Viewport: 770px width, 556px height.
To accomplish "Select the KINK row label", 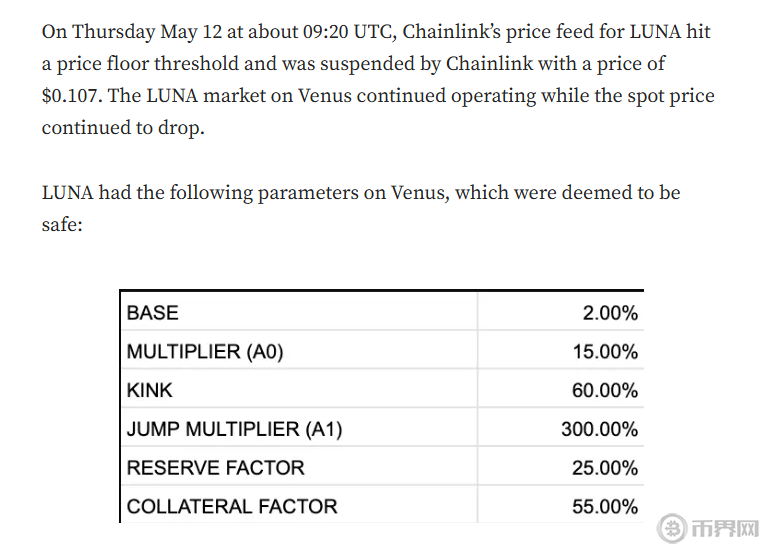I will tap(150, 390).
